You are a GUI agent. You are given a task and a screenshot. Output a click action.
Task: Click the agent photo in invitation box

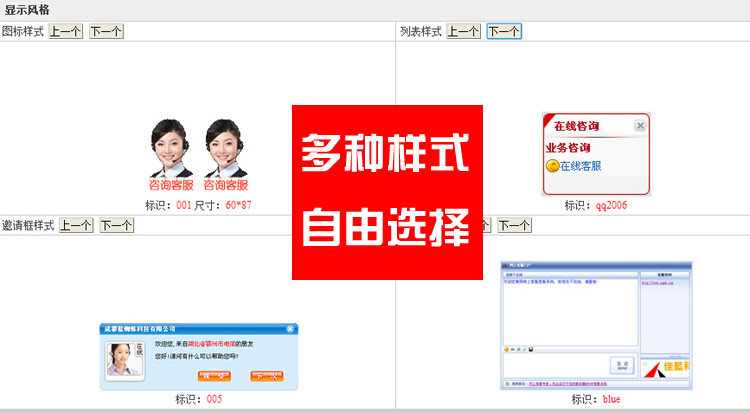(x=125, y=361)
